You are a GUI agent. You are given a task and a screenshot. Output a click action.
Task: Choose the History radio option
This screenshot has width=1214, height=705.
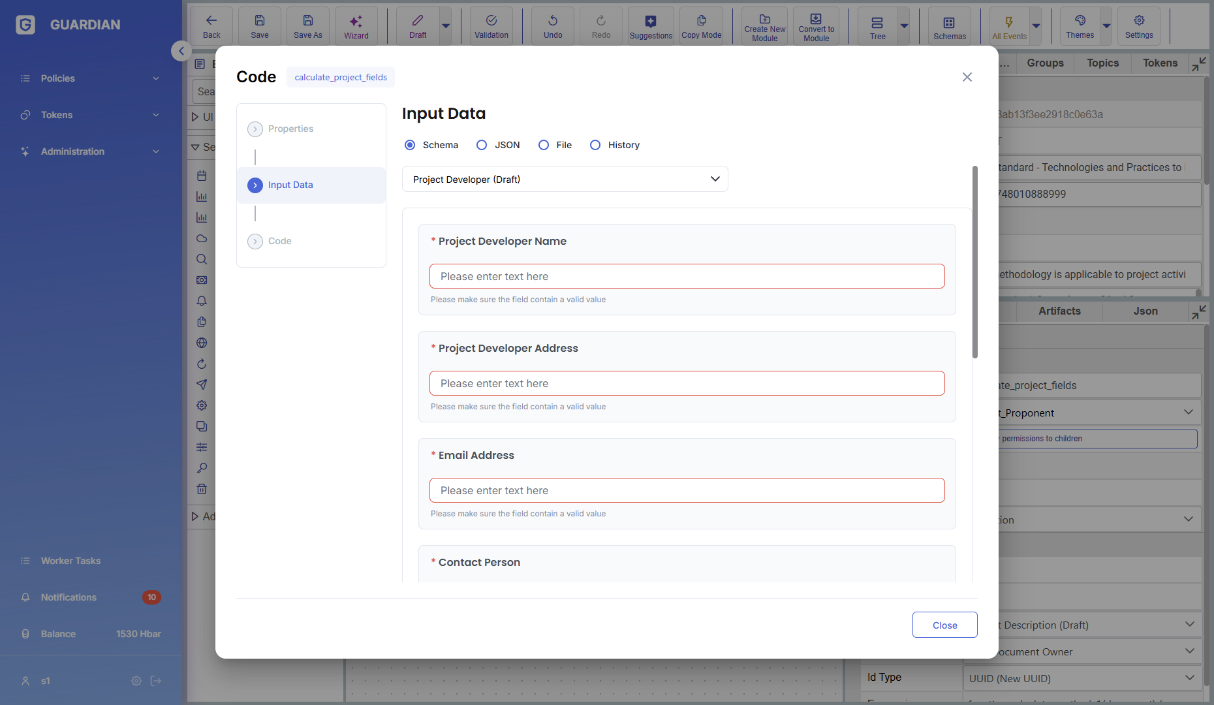pos(595,145)
